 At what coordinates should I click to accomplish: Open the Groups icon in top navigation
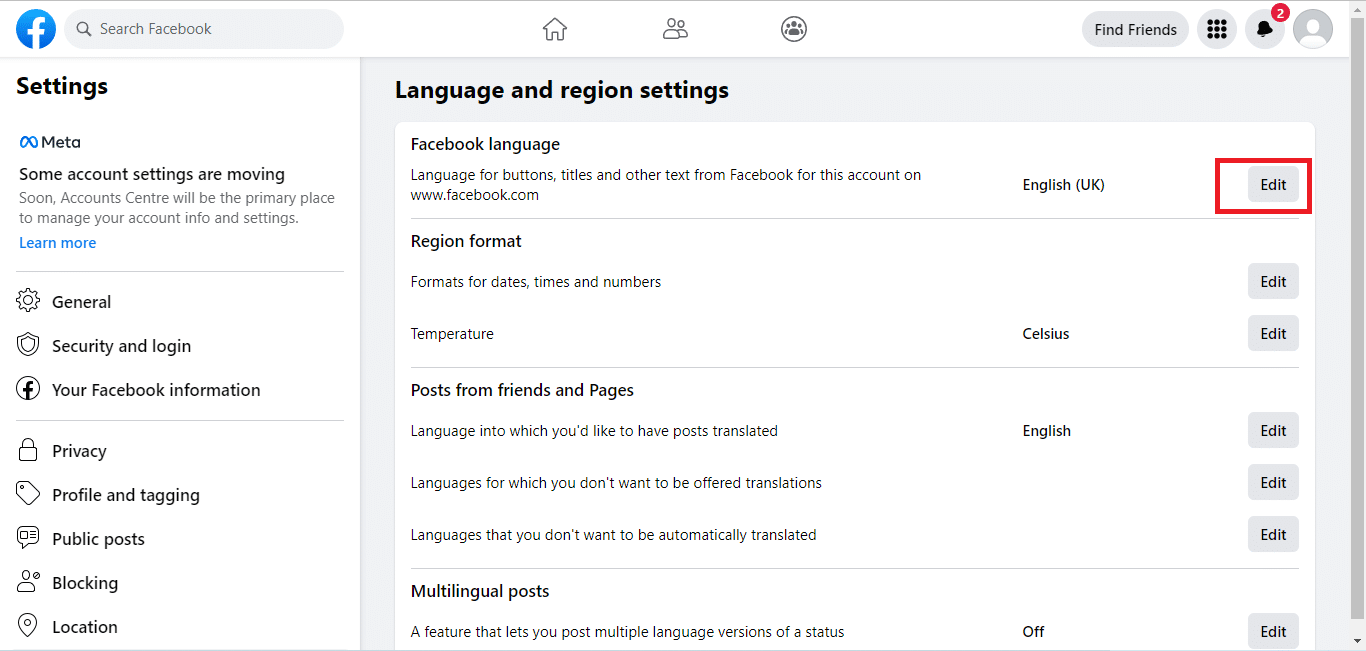794,29
